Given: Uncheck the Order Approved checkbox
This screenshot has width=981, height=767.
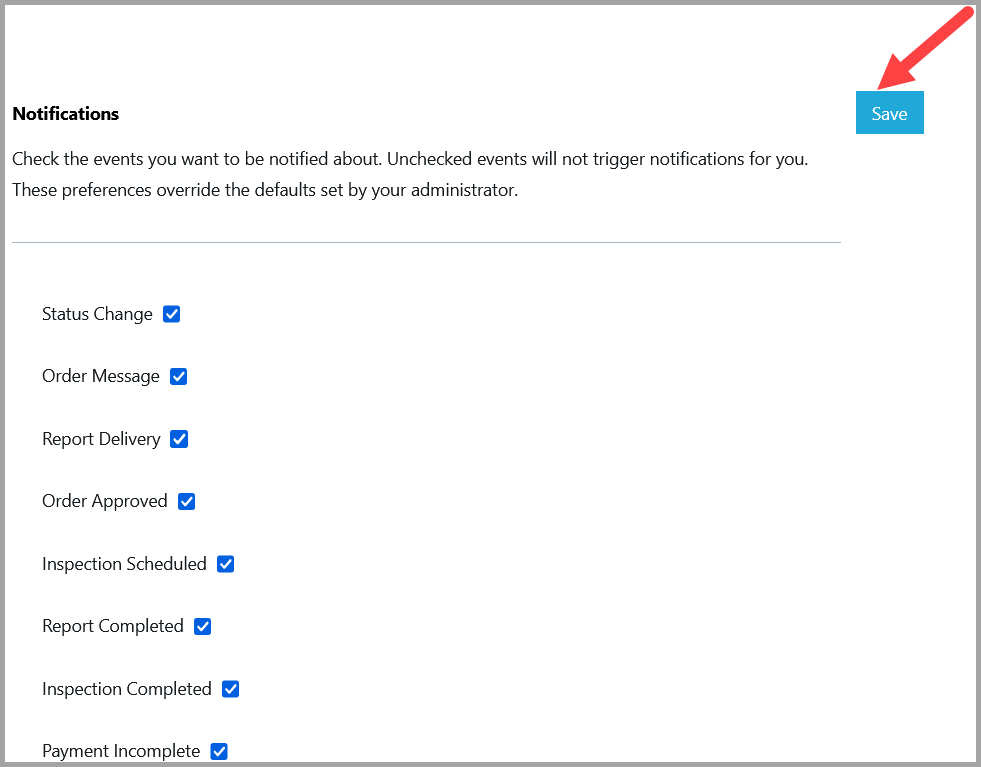Looking at the screenshot, I should [186, 502].
